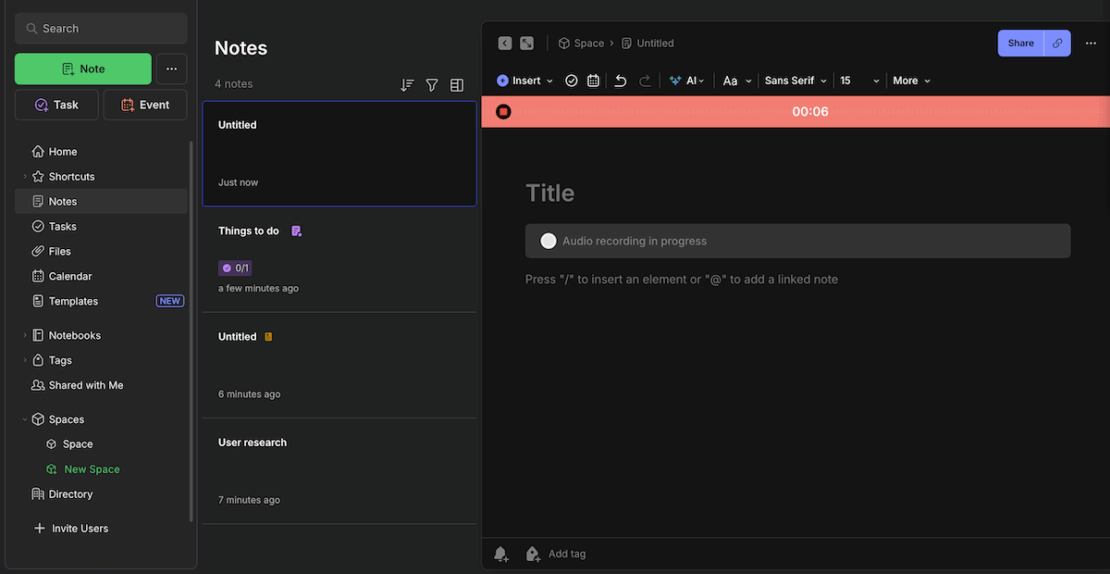The height and width of the screenshot is (574, 1110).
Task: Add a reminder with the bell icon
Action: 501,554
